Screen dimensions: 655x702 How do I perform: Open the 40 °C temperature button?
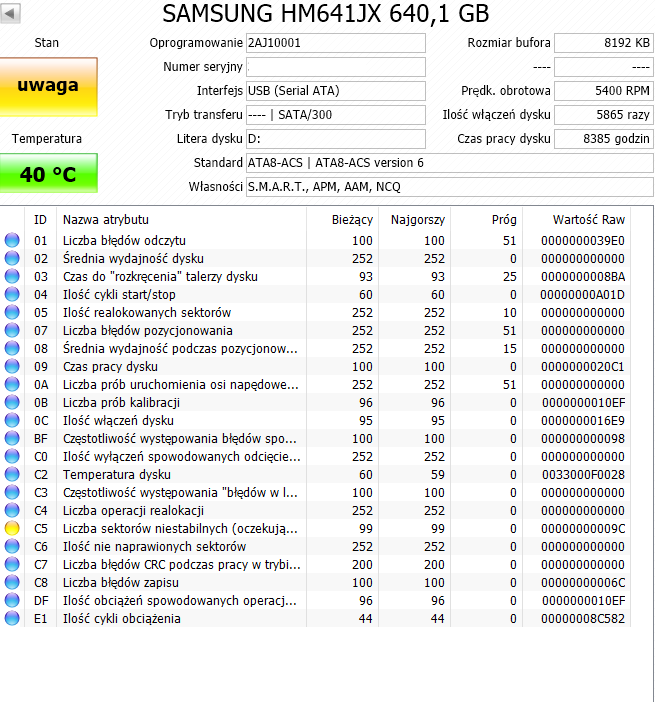(48, 173)
